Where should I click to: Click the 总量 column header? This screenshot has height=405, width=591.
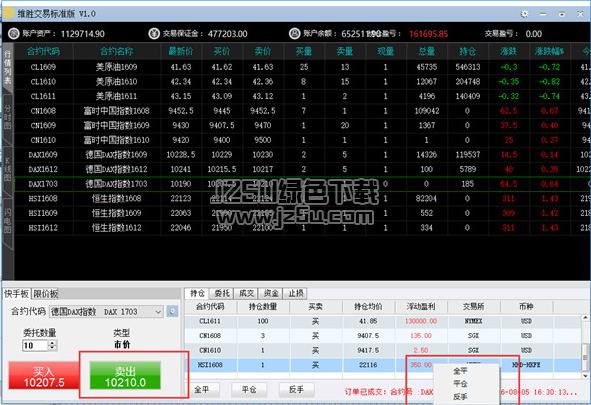click(x=427, y=51)
